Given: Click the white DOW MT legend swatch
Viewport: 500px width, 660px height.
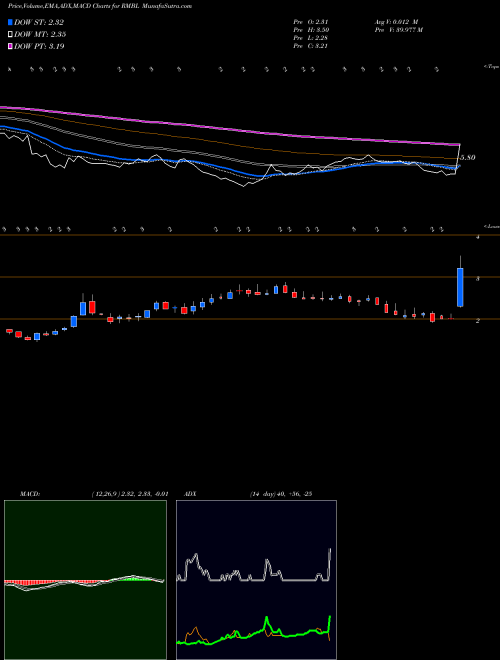Looking at the screenshot, I should 11,34.
